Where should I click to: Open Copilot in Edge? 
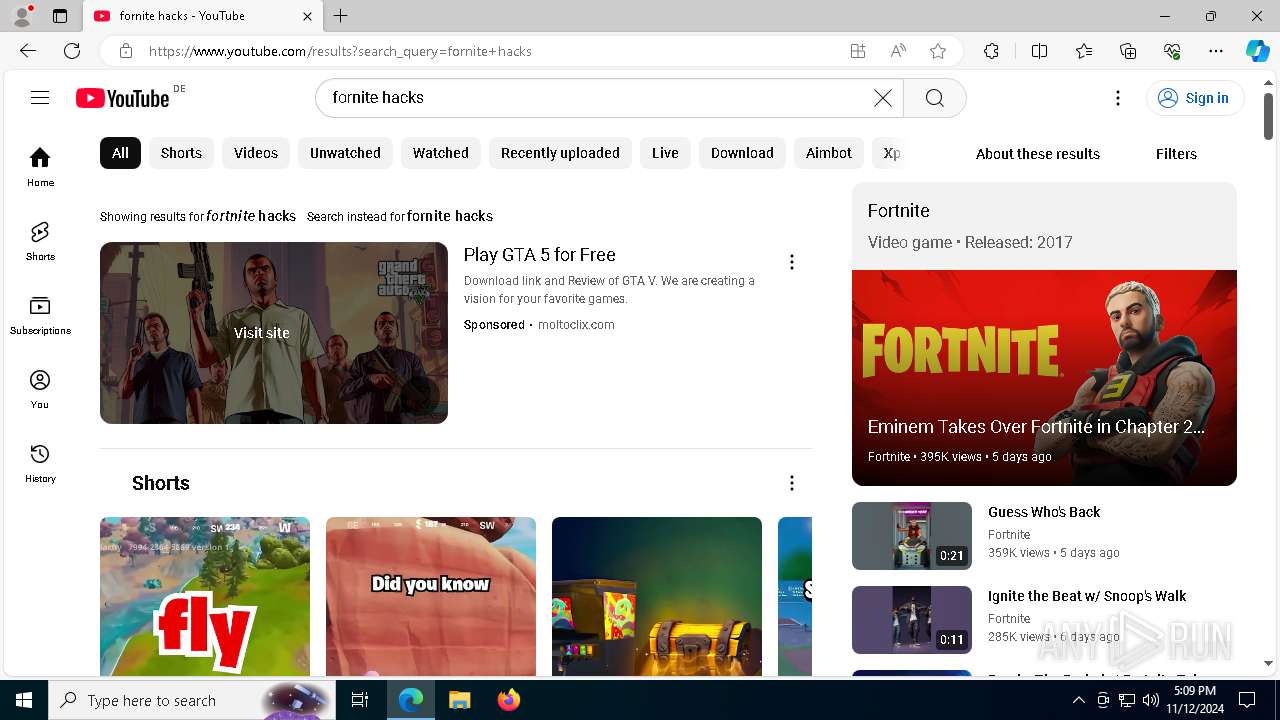pyautogui.click(x=1257, y=51)
